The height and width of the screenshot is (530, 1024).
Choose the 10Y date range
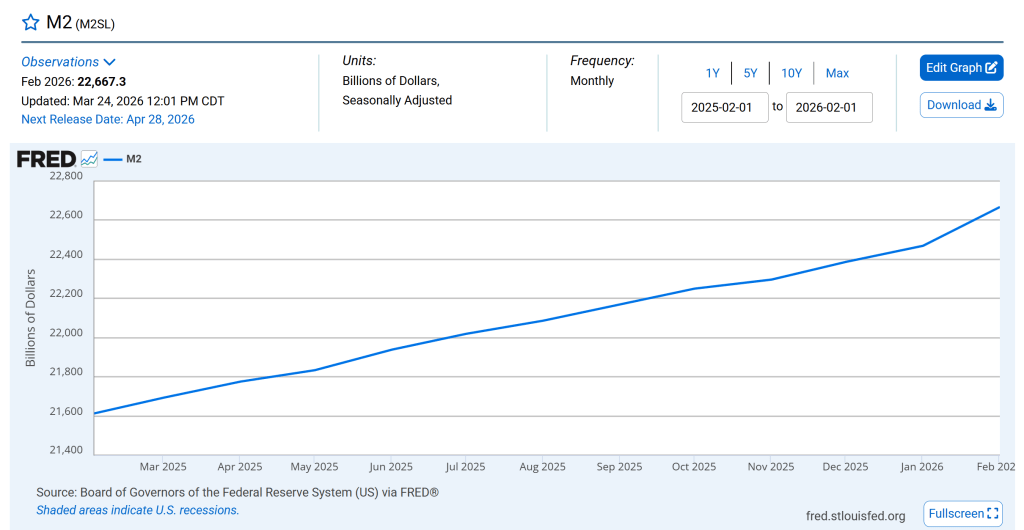[791, 73]
